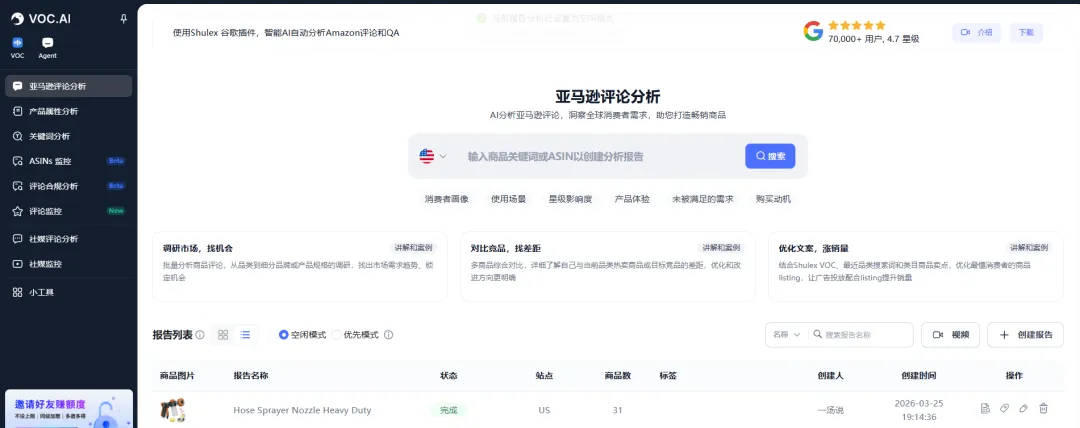
Task: Open 讲解和案例 on the 优化文案 card
Action: (x=1029, y=247)
